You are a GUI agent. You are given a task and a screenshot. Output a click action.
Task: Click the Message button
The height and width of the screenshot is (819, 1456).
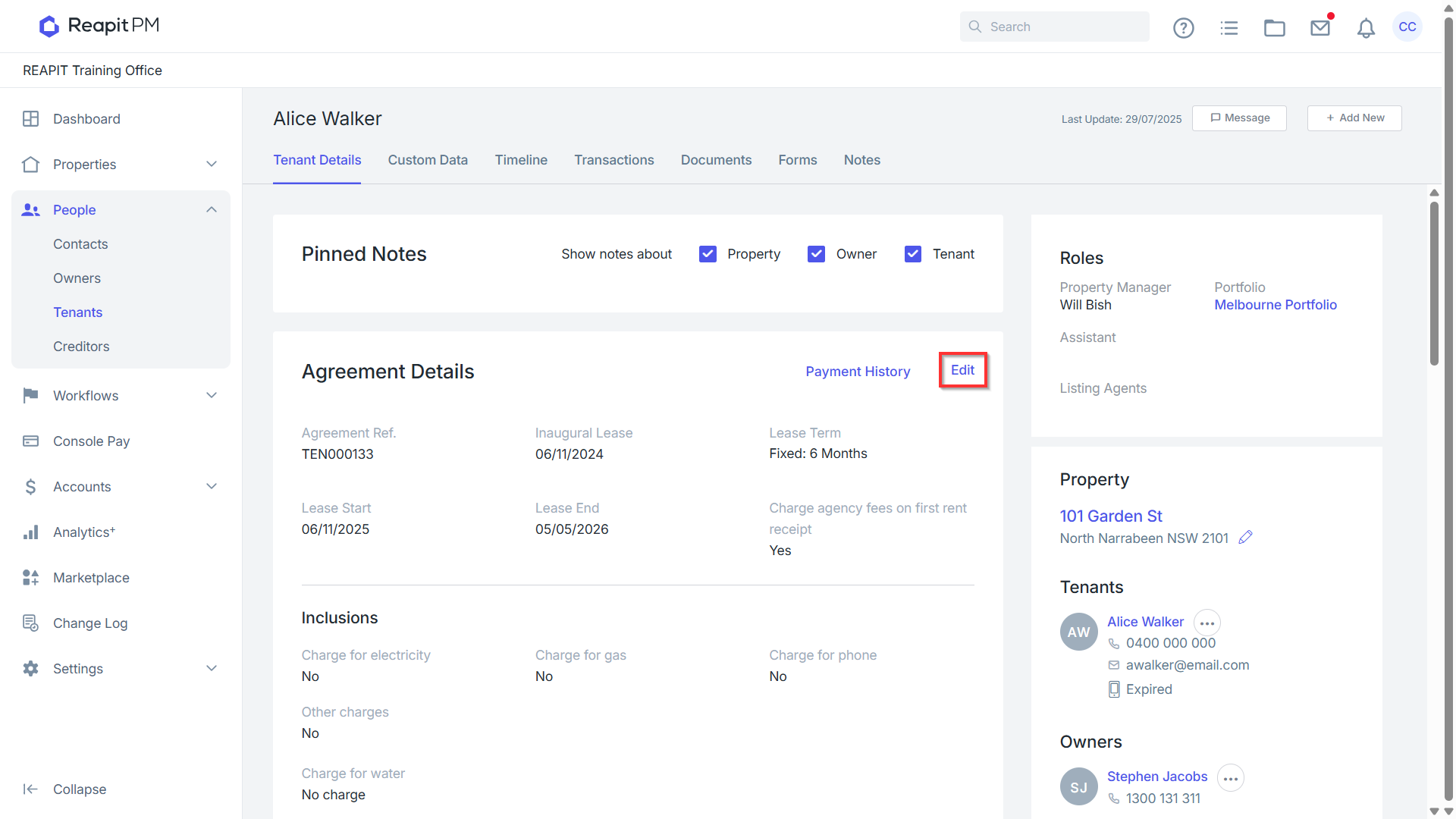(x=1239, y=118)
